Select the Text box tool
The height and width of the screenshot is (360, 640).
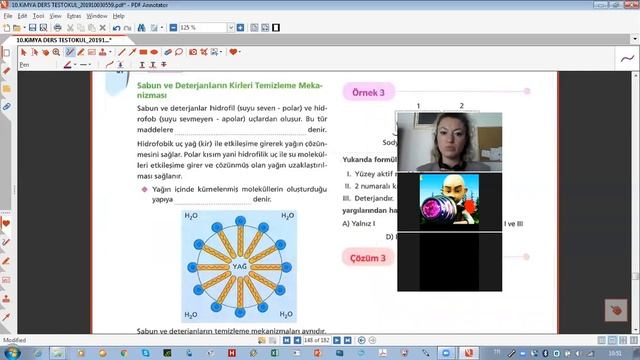coord(92,52)
